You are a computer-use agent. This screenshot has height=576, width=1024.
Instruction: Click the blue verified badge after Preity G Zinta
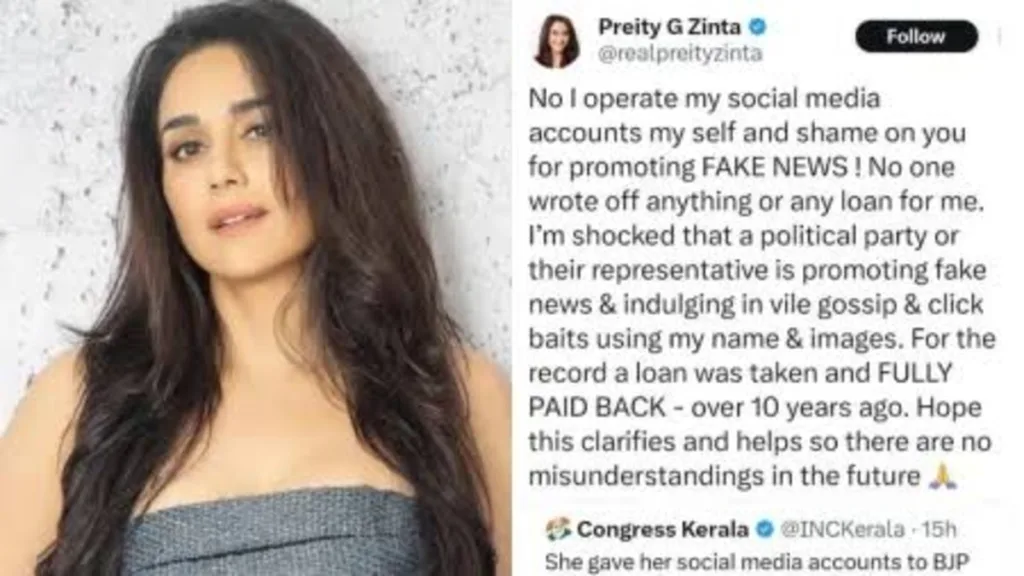point(758,27)
